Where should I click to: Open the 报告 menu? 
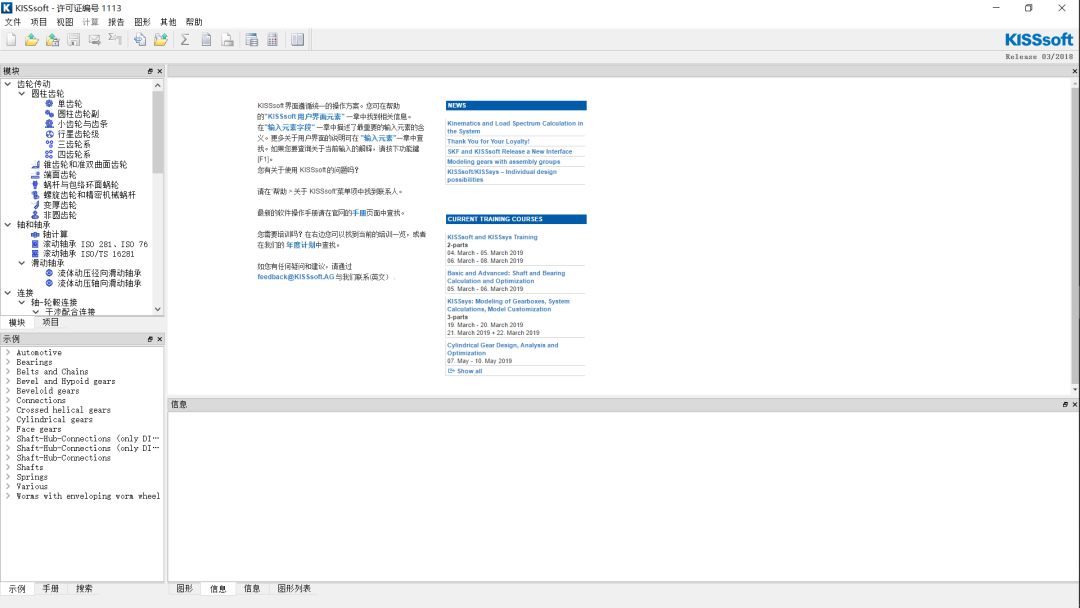point(116,22)
